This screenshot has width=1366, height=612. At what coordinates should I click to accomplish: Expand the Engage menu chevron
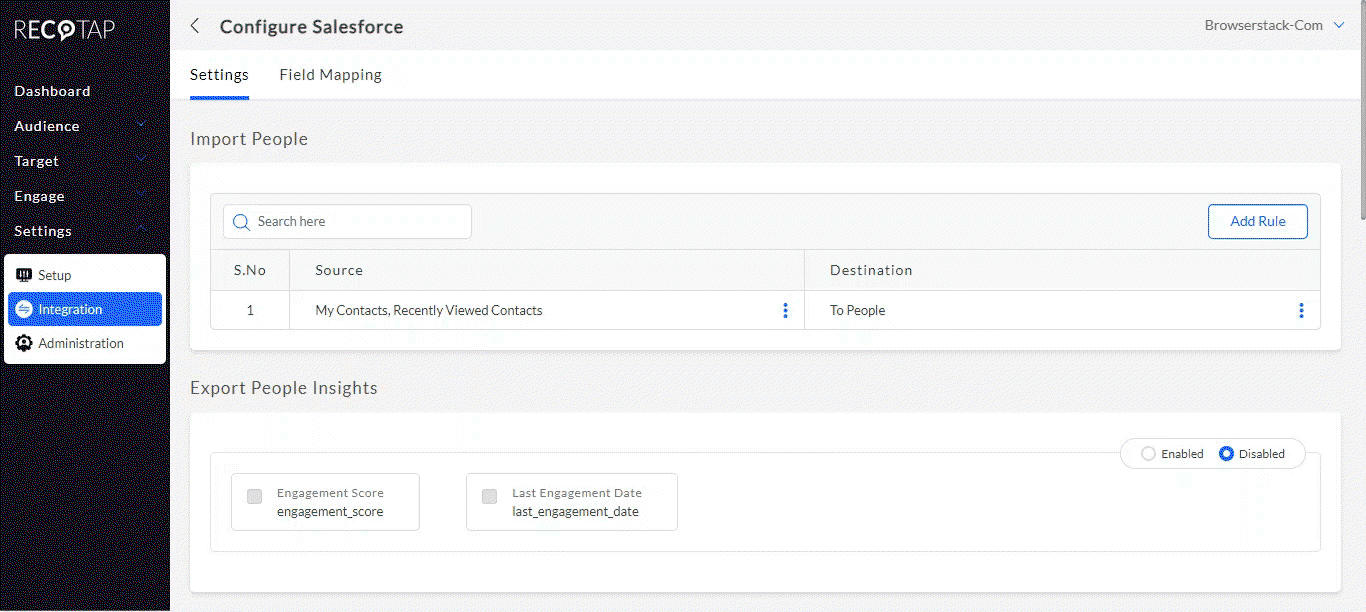pyautogui.click(x=141, y=195)
